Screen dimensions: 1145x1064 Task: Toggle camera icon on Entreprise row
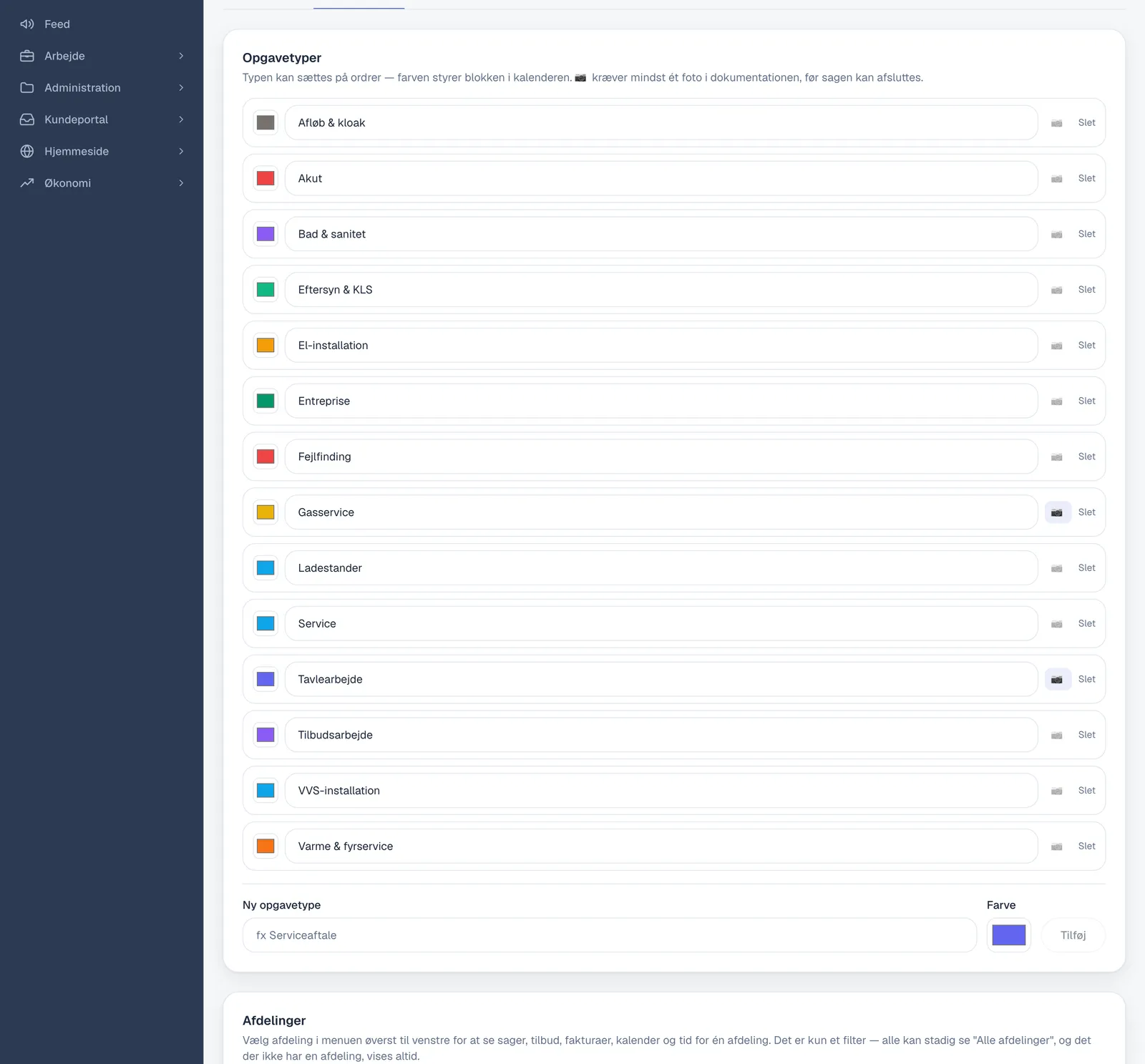point(1057,401)
